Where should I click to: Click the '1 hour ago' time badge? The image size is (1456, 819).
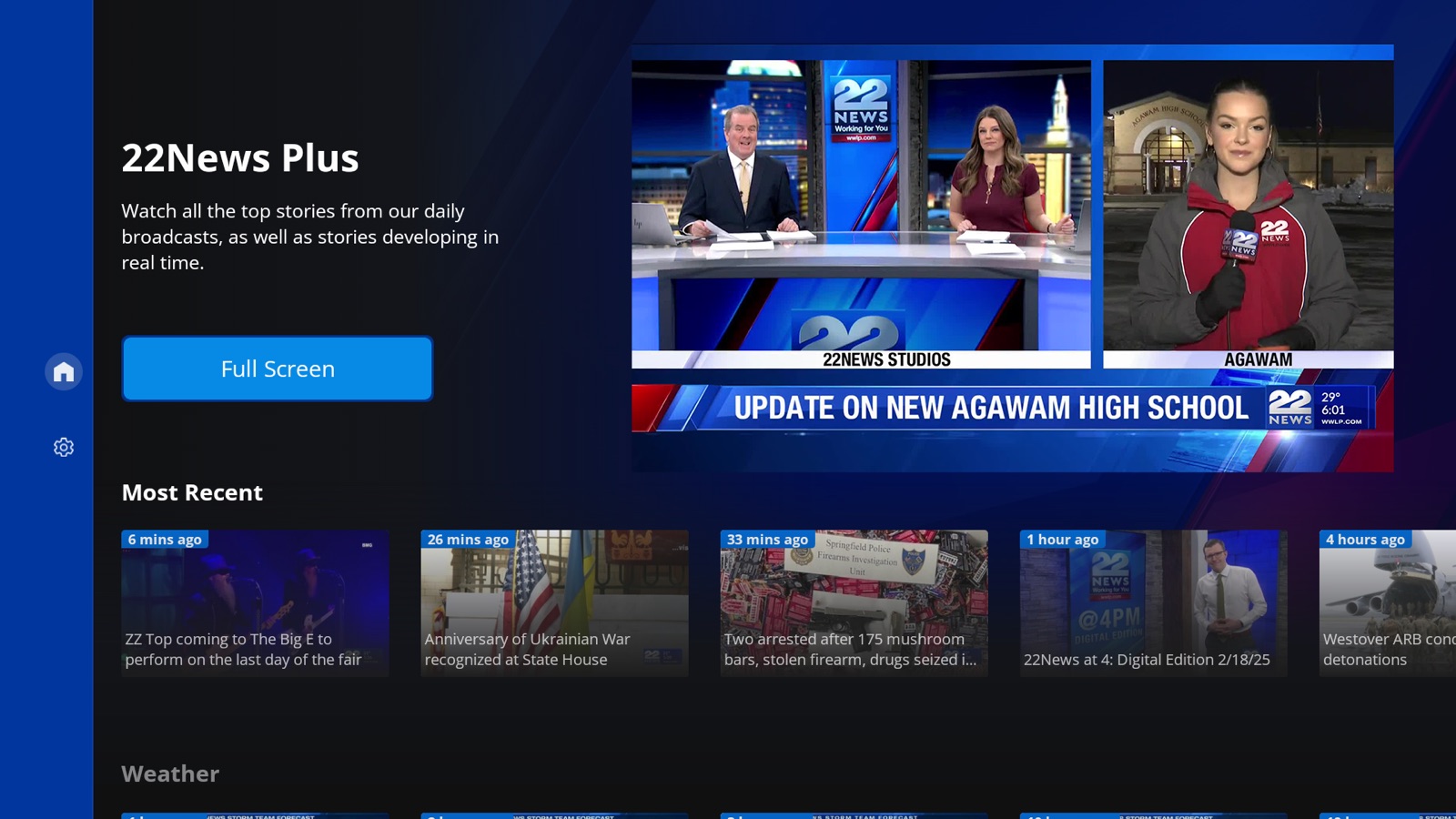pos(1063,540)
